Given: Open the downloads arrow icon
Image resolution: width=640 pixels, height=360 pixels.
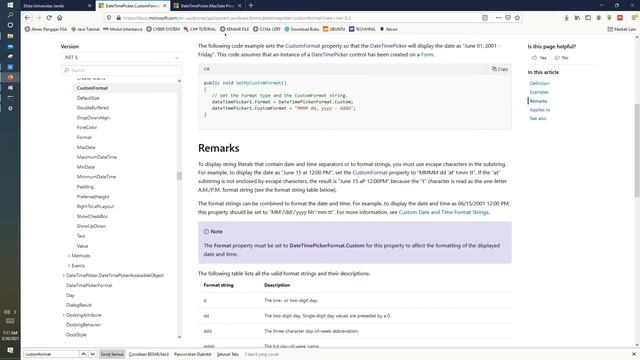Looking at the screenshot, I should (x=567, y=18).
